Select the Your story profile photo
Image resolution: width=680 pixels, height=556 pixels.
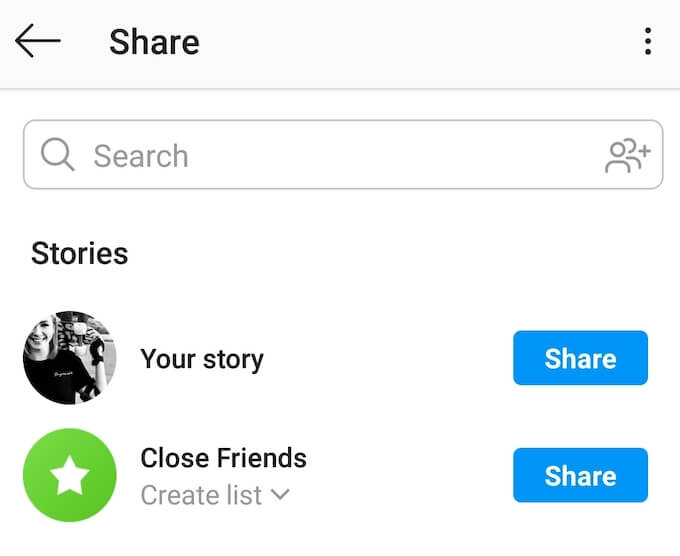click(x=70, y=358)
